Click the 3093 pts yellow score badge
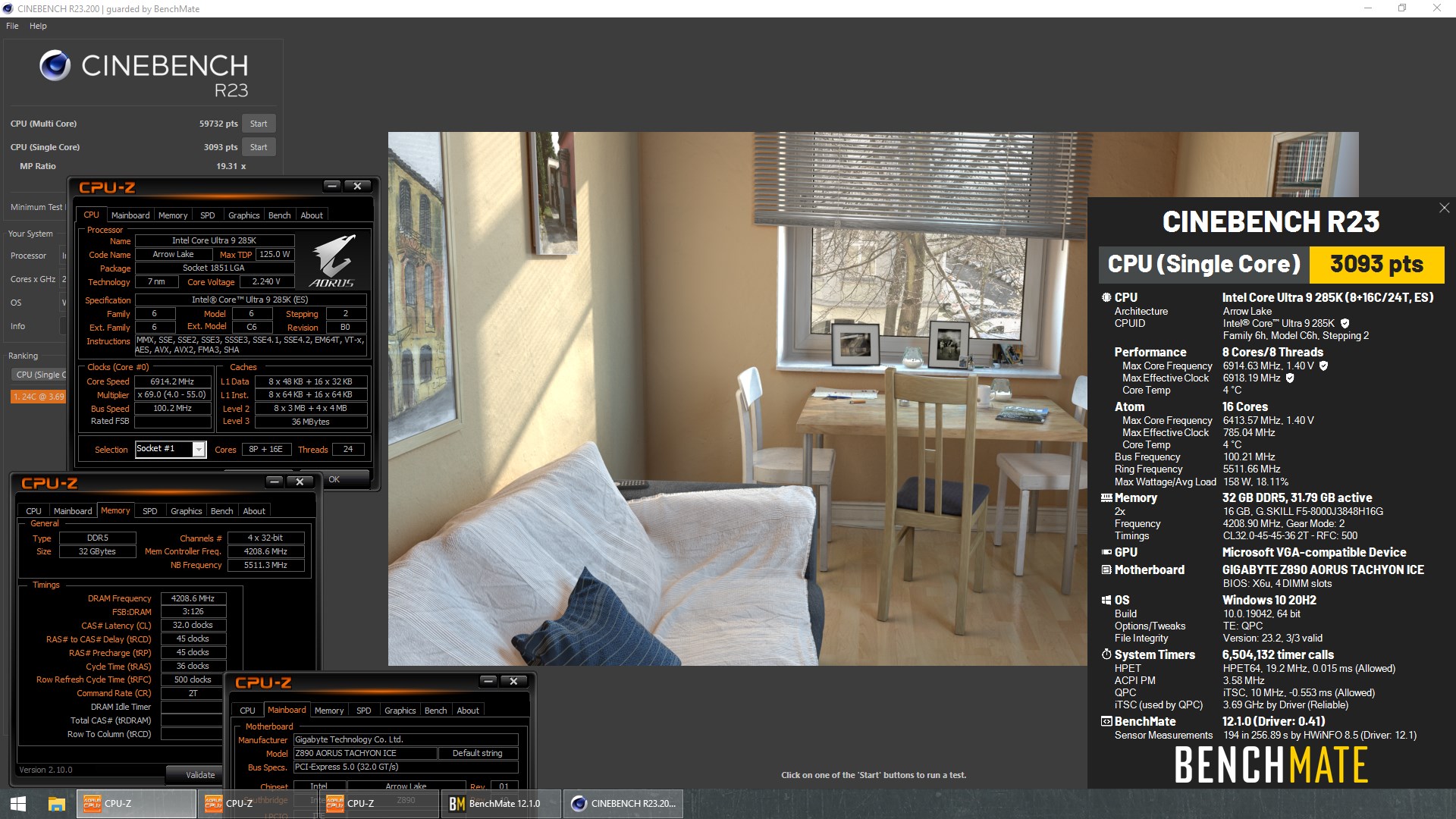The height and width of the screenshot is (819, 1456). 1376,264
